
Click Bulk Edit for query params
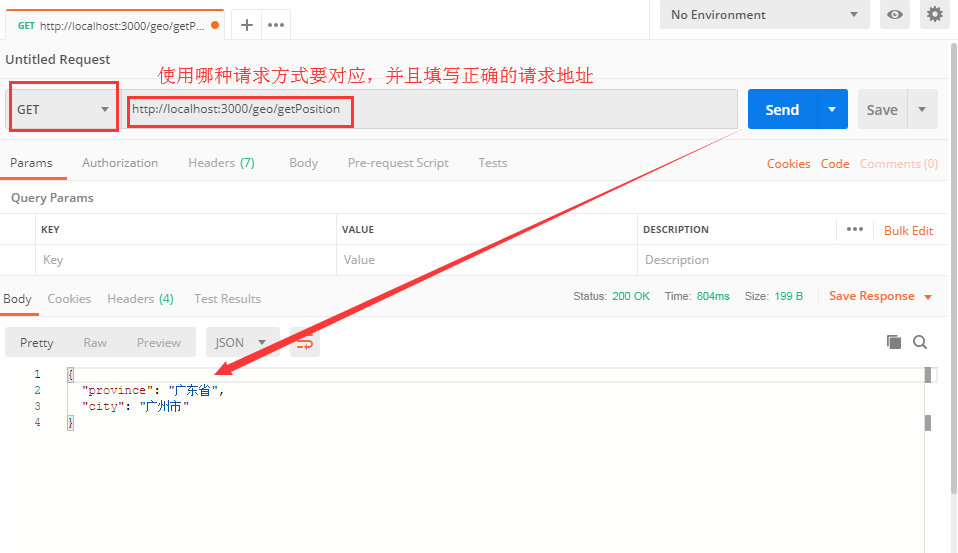(x=909, y=230)
